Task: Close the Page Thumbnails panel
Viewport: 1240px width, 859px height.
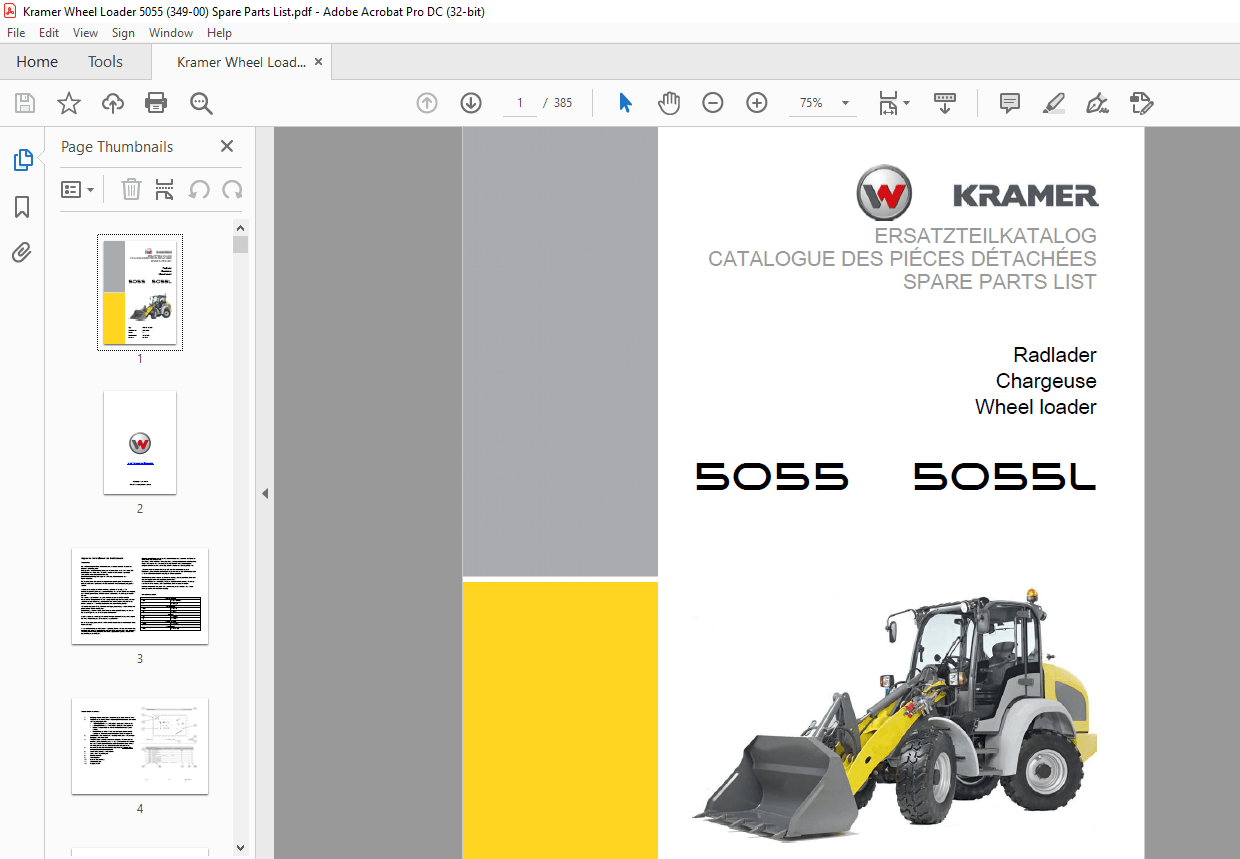Action: click(226, 146)
